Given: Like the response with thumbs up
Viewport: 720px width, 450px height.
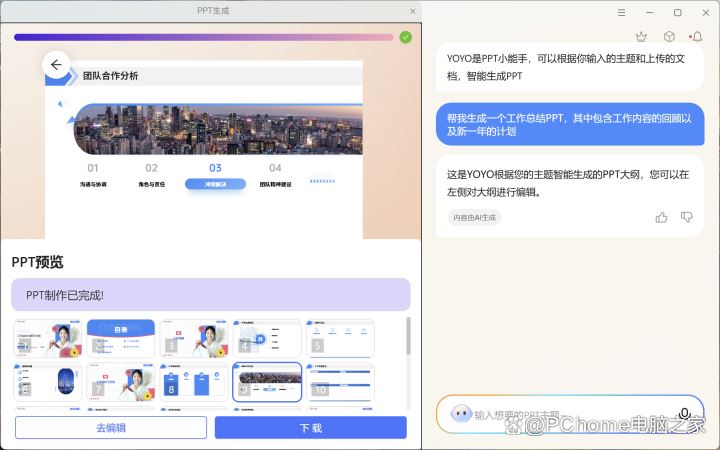Looking at the screenshot, I should pos(661,217).
